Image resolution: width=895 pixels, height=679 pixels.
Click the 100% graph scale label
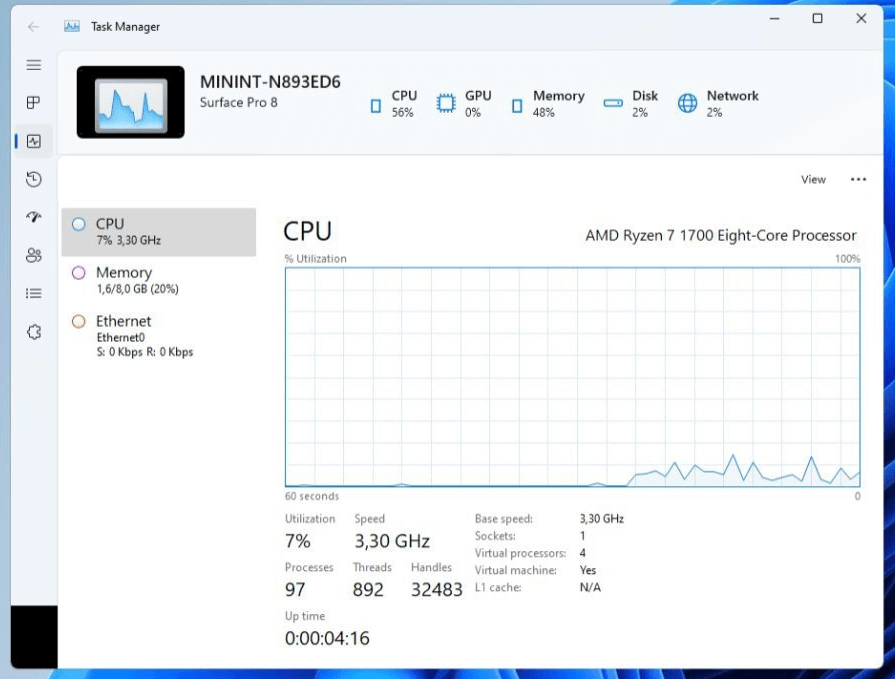click(848, 258)
